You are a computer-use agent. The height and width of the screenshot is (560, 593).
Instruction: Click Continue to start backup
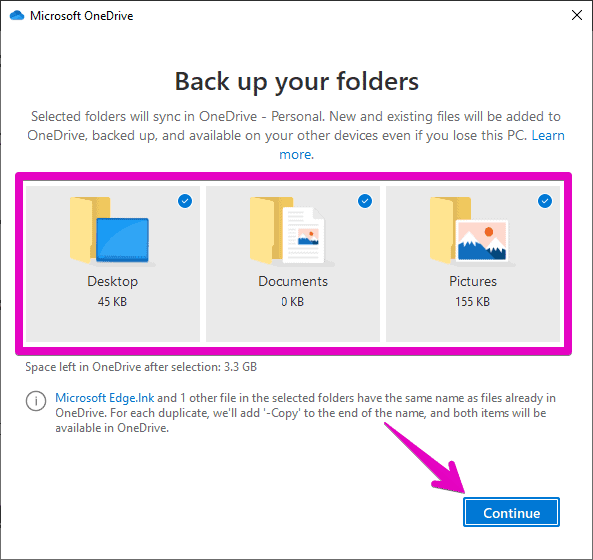(x=511, y=512)
